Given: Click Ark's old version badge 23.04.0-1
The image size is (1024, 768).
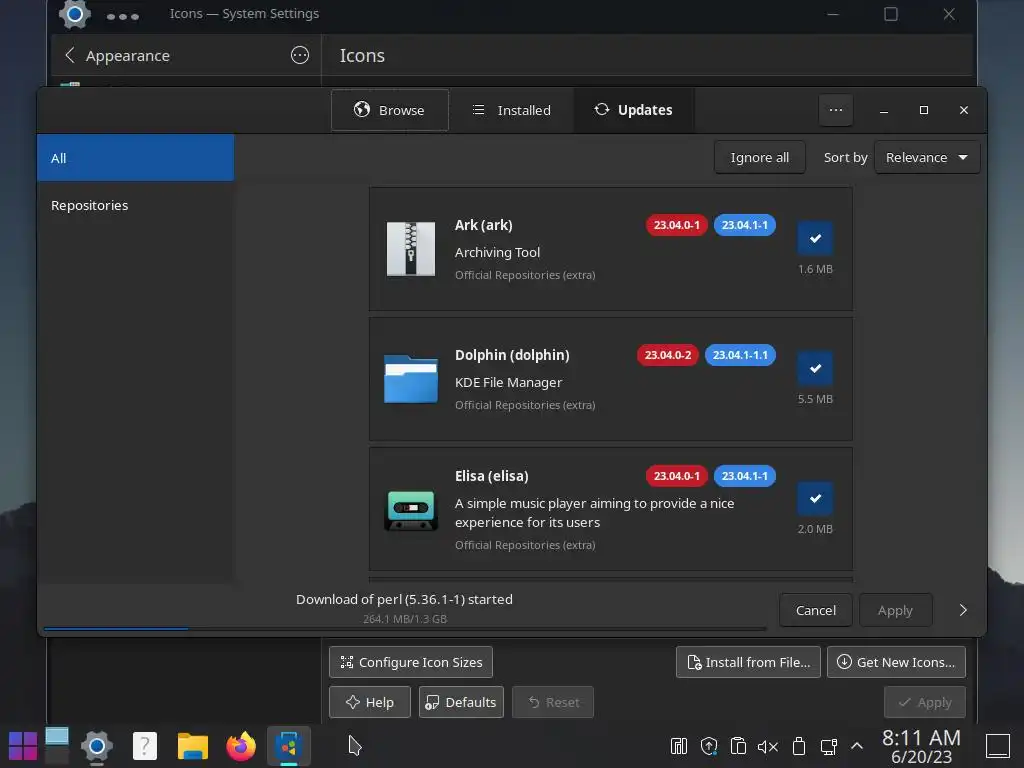Looking at the screenshot, I should pyautogui.click(x=677, y=225).
